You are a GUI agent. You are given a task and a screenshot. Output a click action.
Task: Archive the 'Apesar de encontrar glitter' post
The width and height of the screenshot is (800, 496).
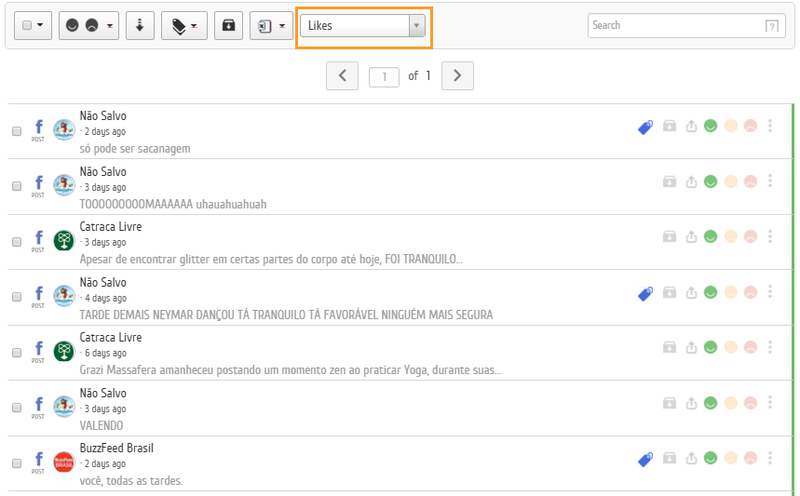(669, 237)
